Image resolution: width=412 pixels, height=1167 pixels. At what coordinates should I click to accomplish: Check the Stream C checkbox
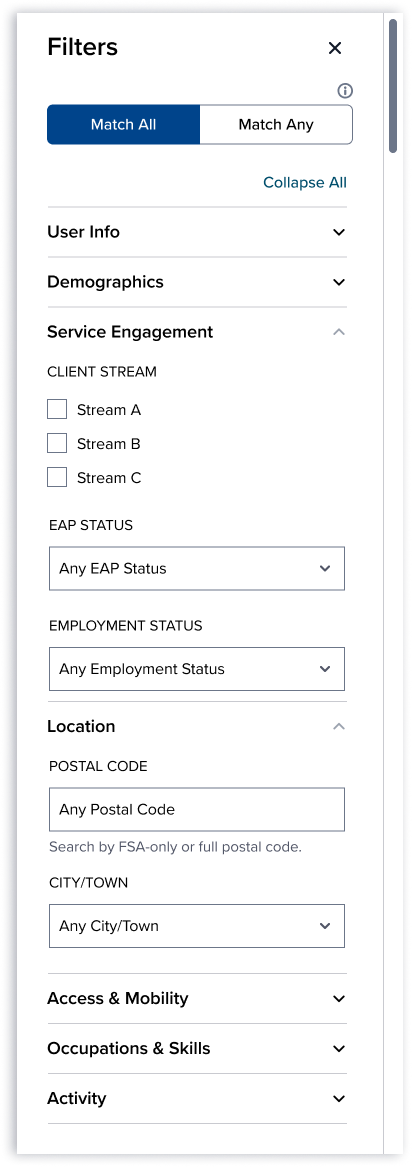57,478
